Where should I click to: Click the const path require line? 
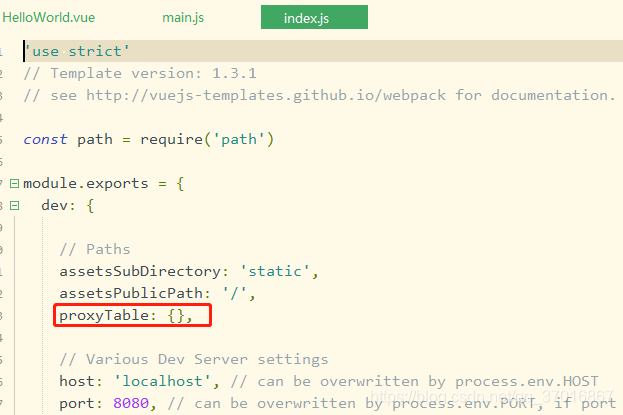[149, 140]
